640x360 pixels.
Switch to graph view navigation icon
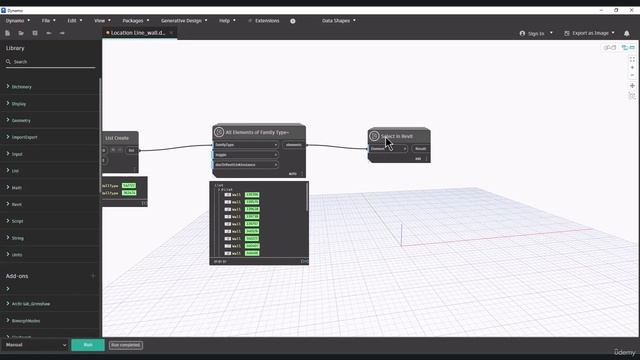click(x=628, y=48)
